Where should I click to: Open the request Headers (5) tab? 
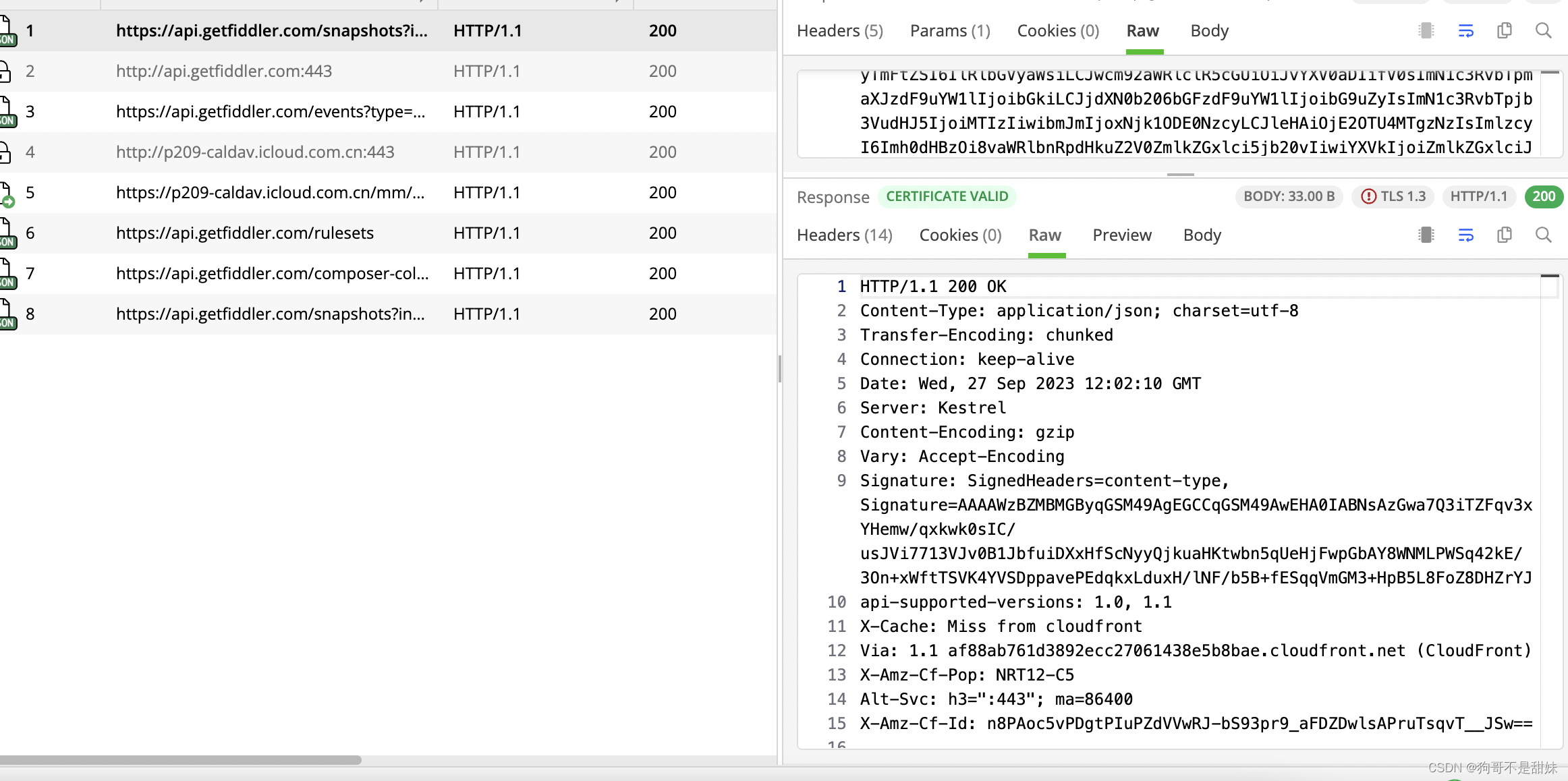[x=840, y=31]
